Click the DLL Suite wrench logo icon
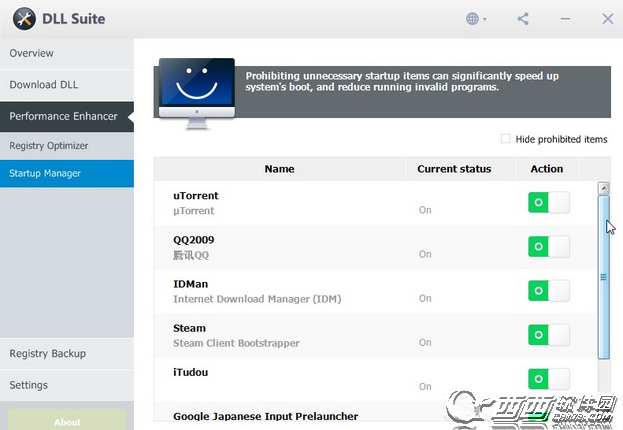This screenshot has width=623, height=430. click(x=24, y=19)
